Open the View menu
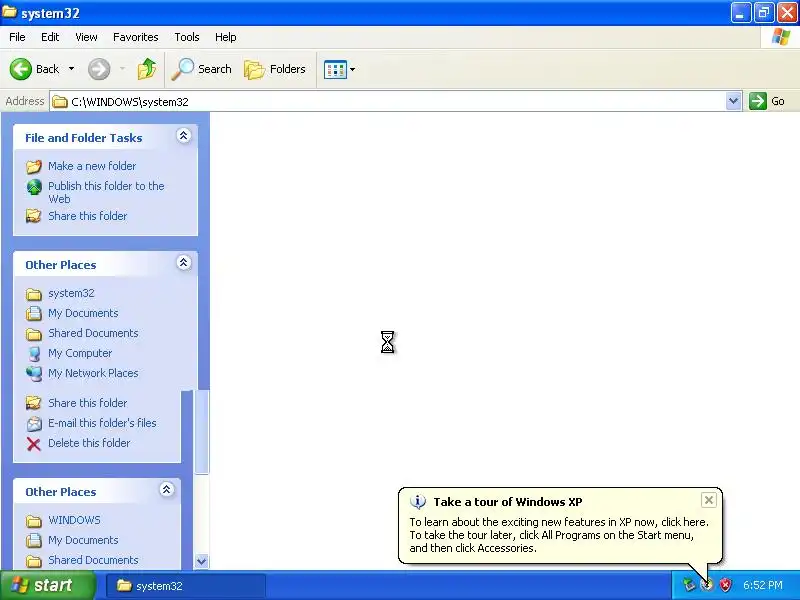The image size is (800, 600). [x=86, y=37]
